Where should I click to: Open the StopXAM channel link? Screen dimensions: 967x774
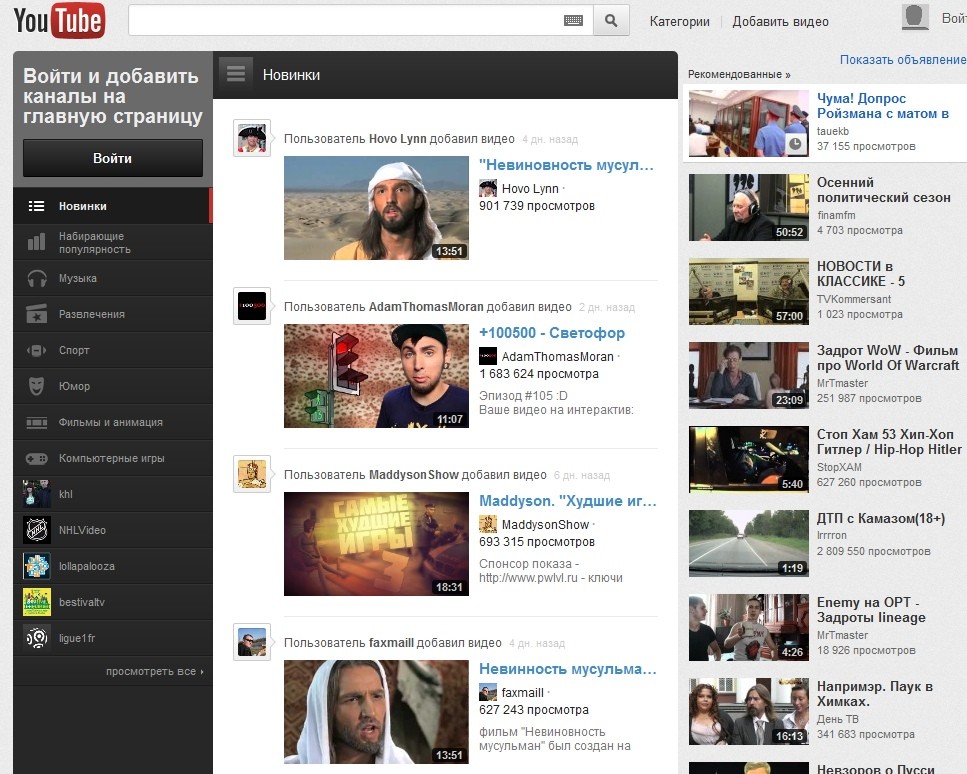pos(839,467)
